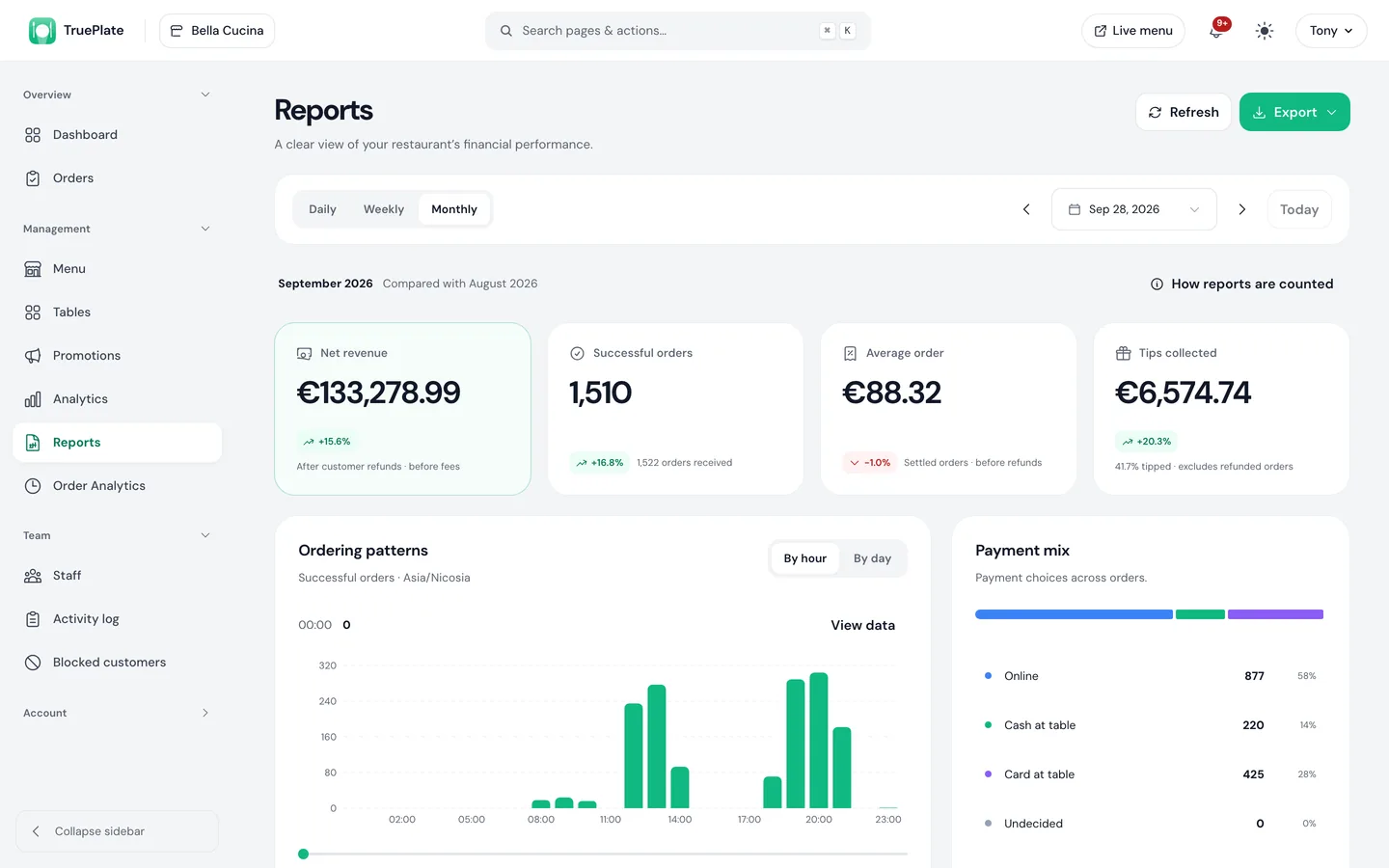Image resolution: width=1389 pixels, height=868 pixels.
Task: Toggle light/dark theme sun icon
Action: tap(1265, 31)
